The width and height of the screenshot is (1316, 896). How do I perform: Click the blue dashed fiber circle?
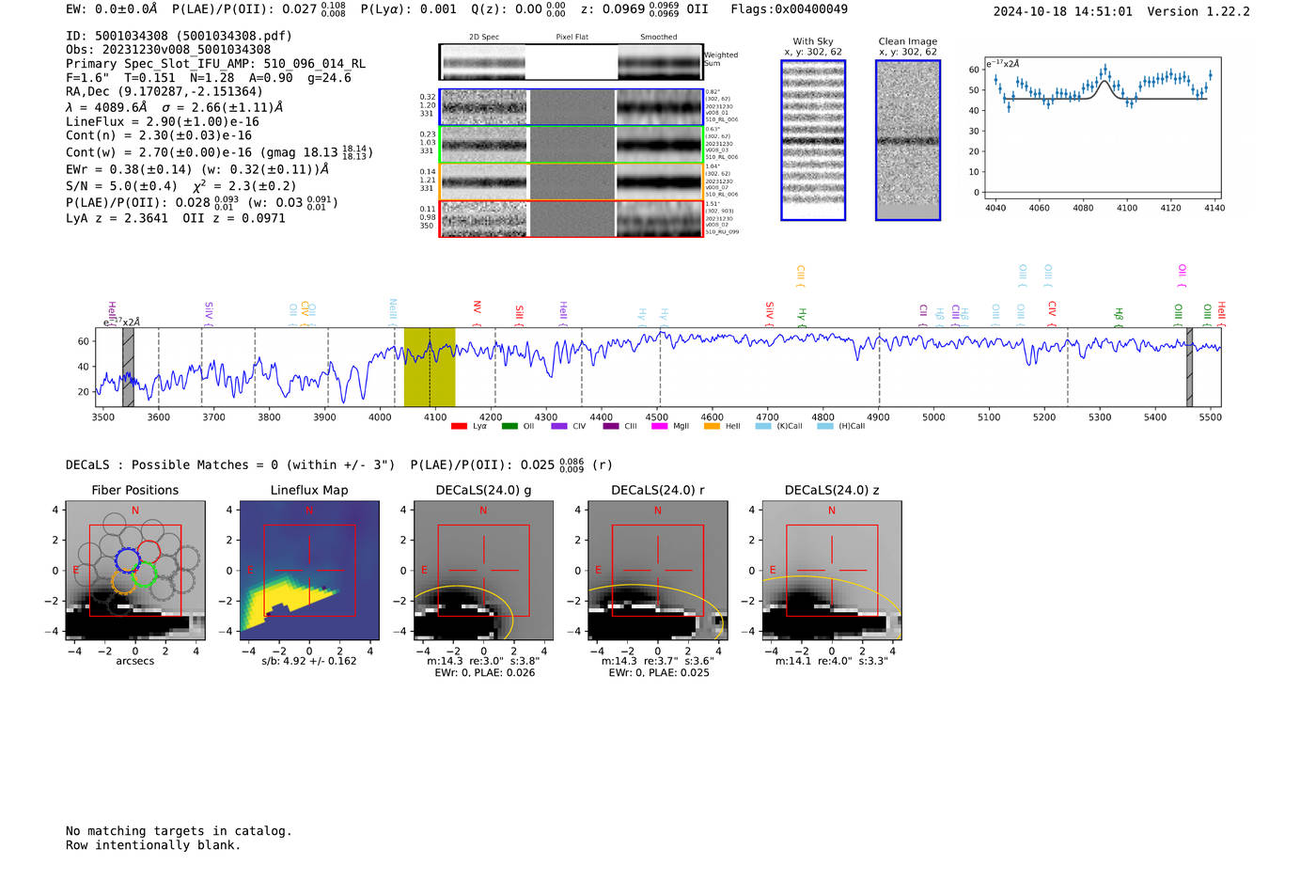[127, 560]
